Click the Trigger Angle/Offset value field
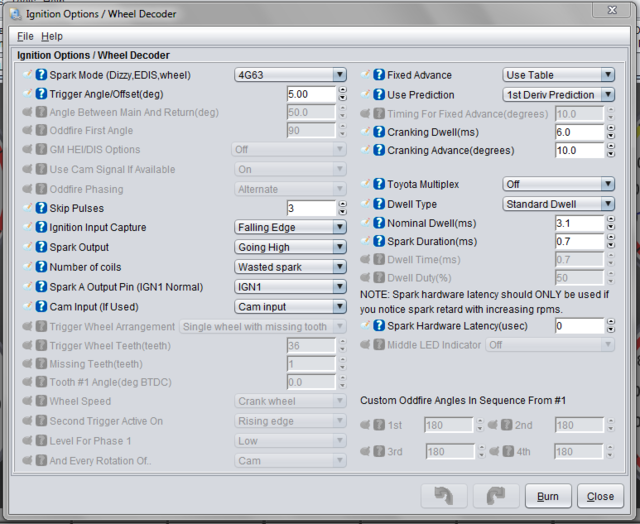640x524 pixels. (311, 94)
